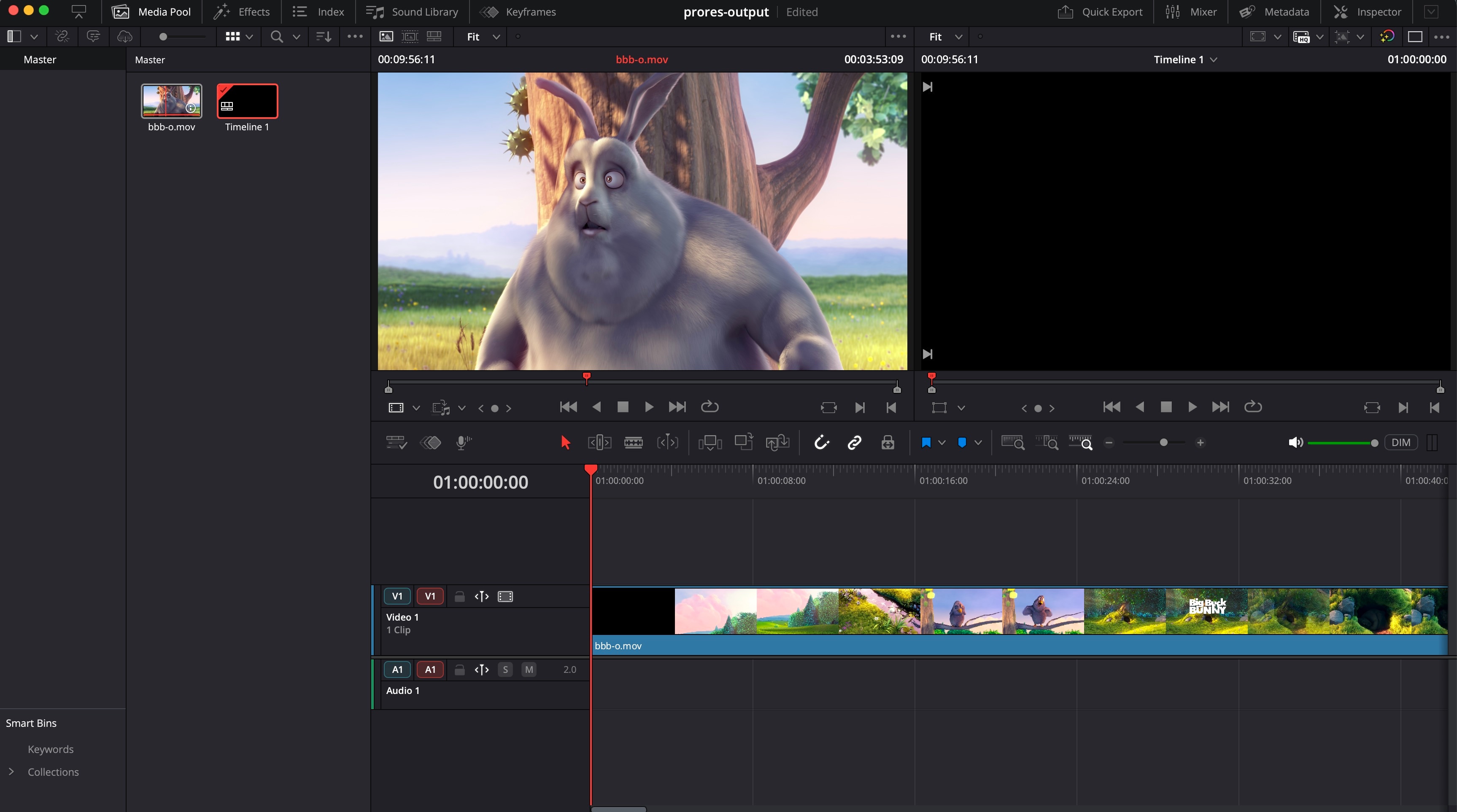Click the Full Extent Zoom icon
Image resolution: width=1457 pixels, height=812 pixels.
(1012, 442)
